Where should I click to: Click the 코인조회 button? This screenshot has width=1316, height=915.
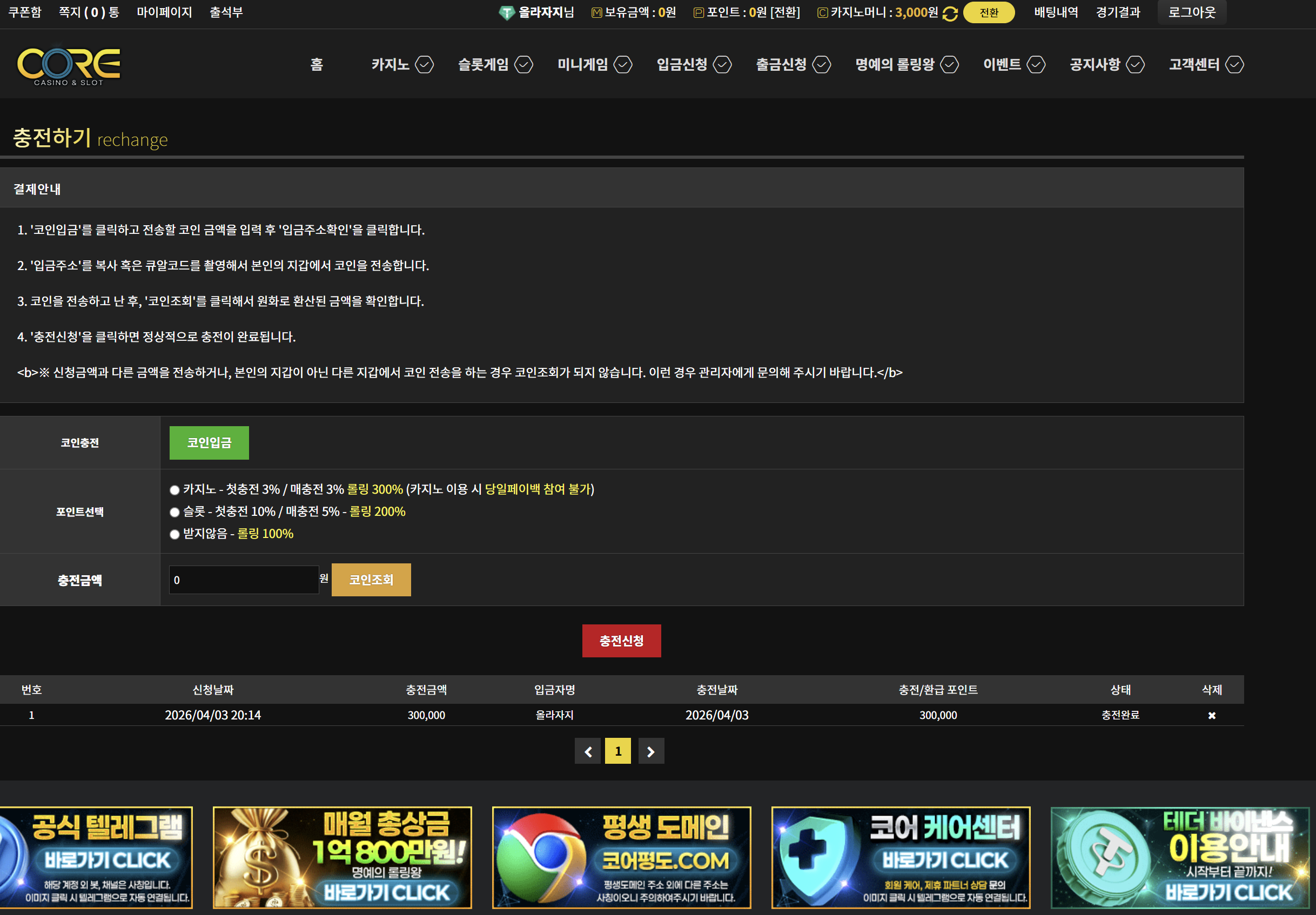[372, 580]
